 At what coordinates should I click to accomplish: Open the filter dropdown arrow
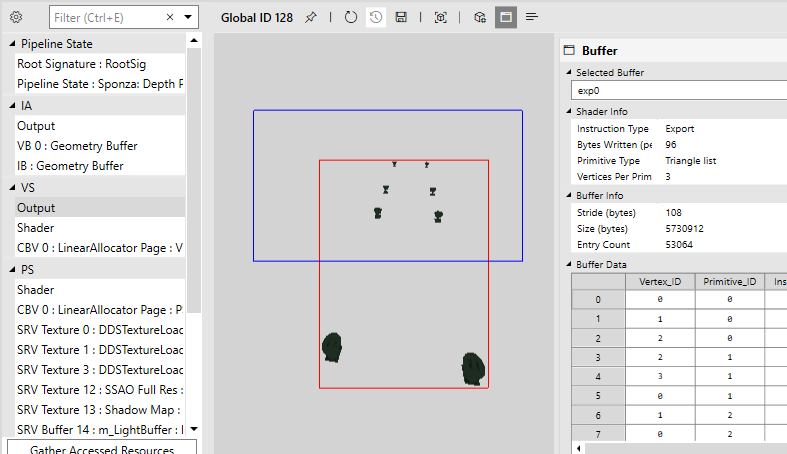pyautogui.click(x=188, y=17)
